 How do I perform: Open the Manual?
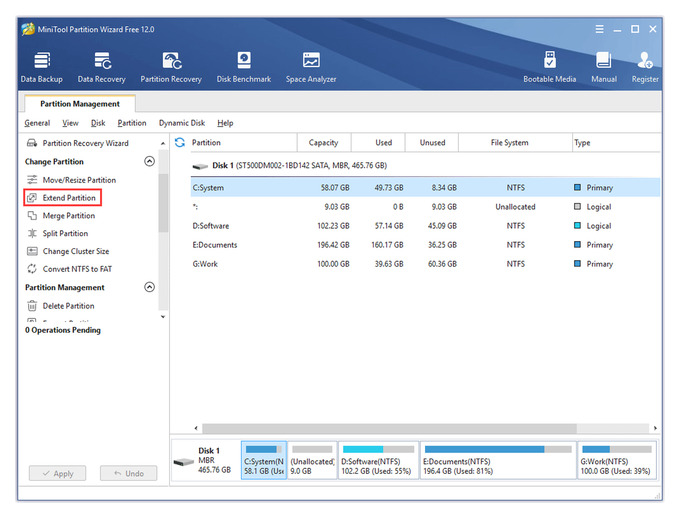[604, 67]
